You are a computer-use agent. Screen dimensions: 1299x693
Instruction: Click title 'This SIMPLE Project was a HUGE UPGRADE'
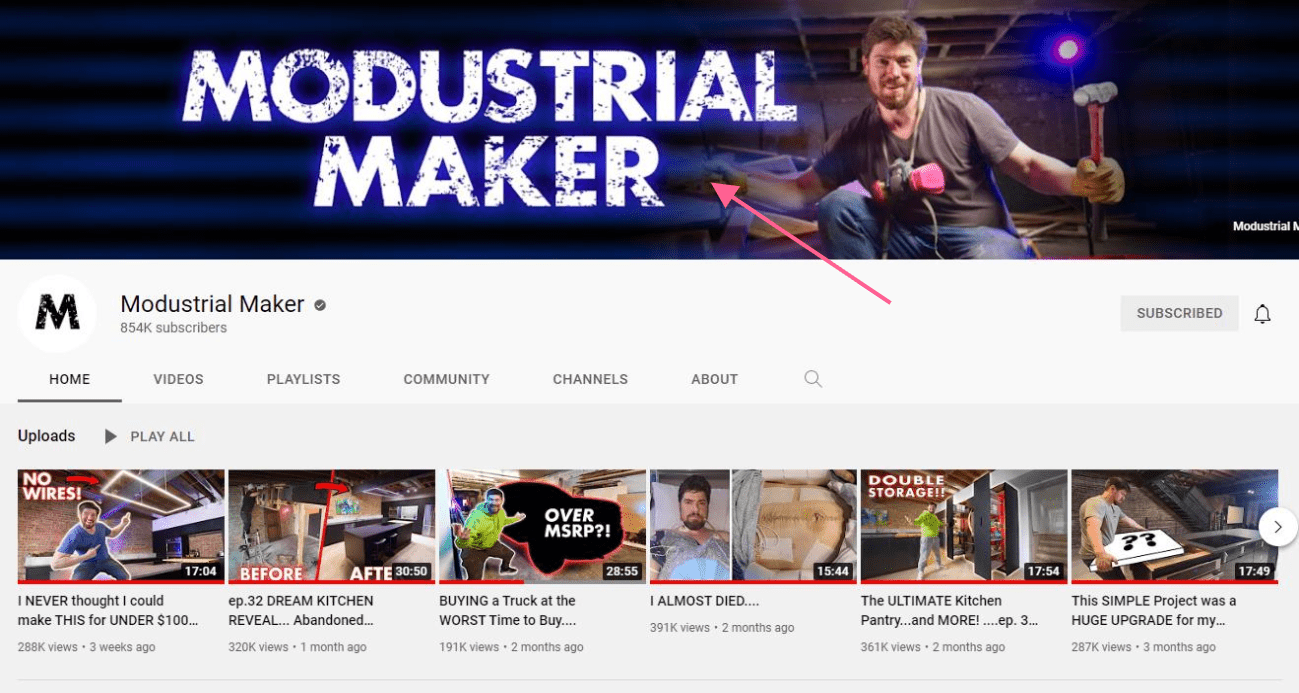1154,610
